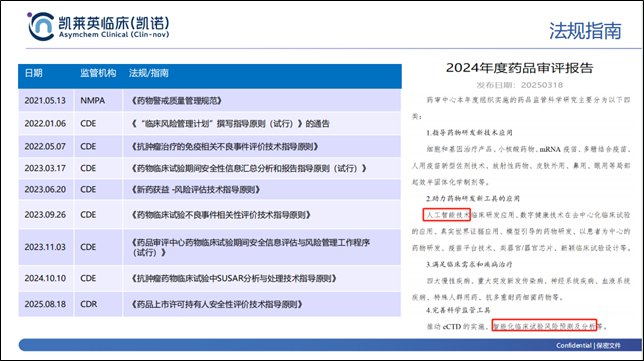Click CDE cell in the 2022.05.07 row
The height and width of the screenshot is (361, 644).
pos(88,147)
